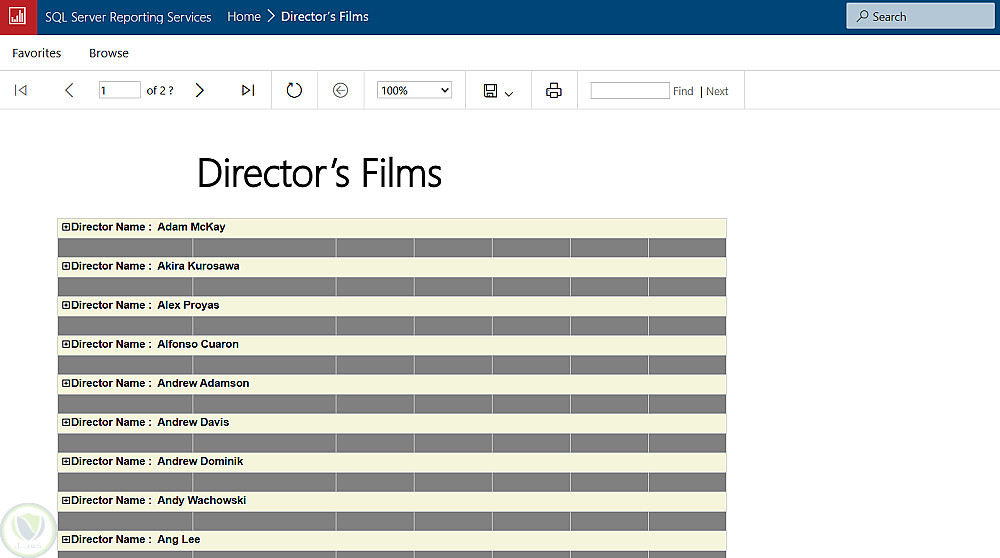Screen dimensions: 1000x558
Task: Refresh the report
Action: (x=294, y=91)
